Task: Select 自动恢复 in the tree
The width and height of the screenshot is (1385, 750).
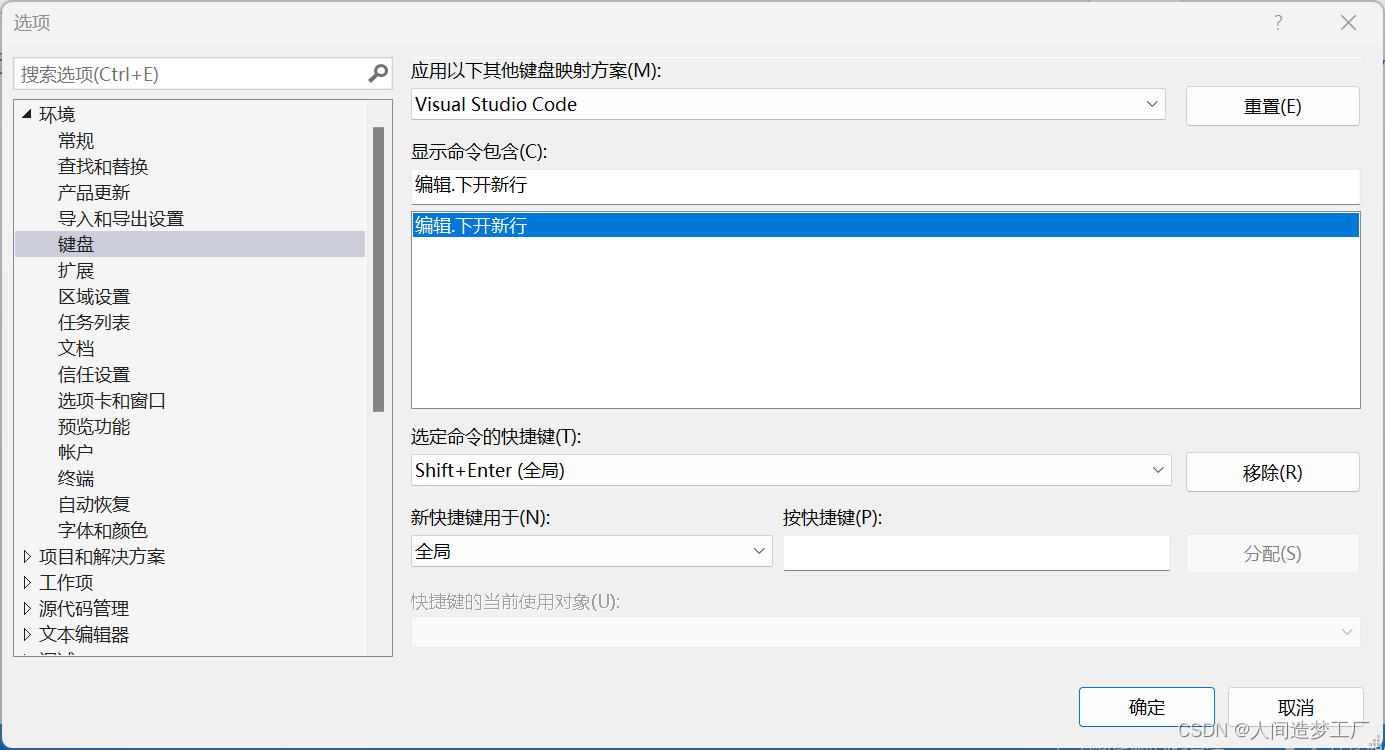Action: [x=94, y=505]
